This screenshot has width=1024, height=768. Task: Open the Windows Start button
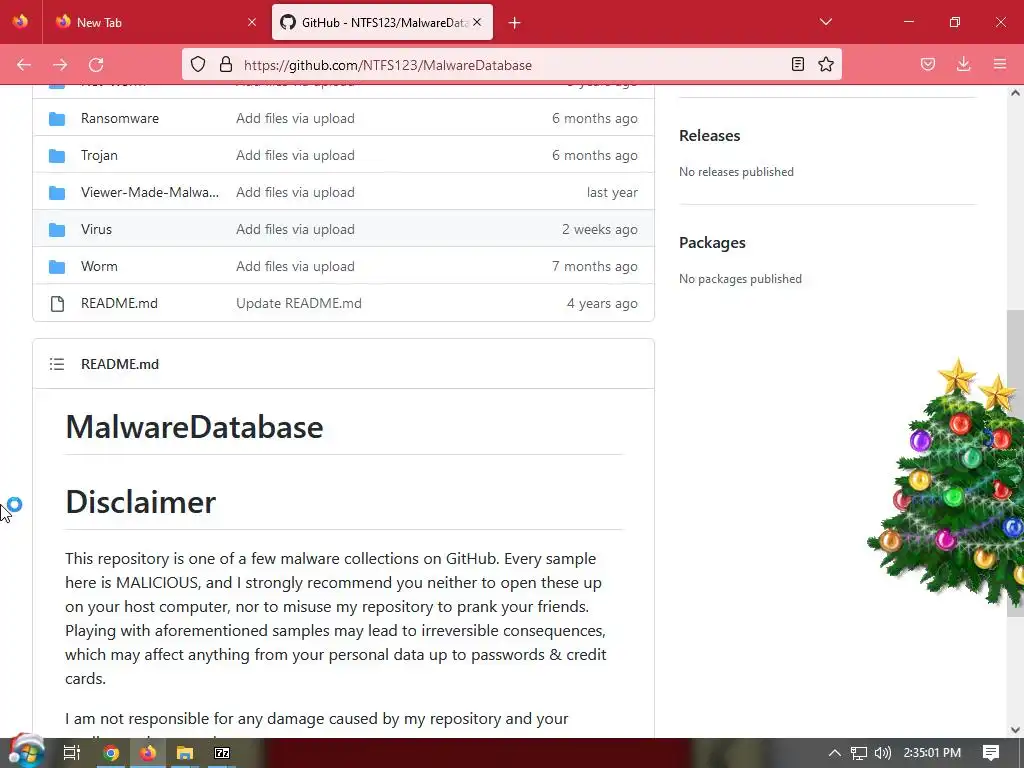(x=26, y=752)
